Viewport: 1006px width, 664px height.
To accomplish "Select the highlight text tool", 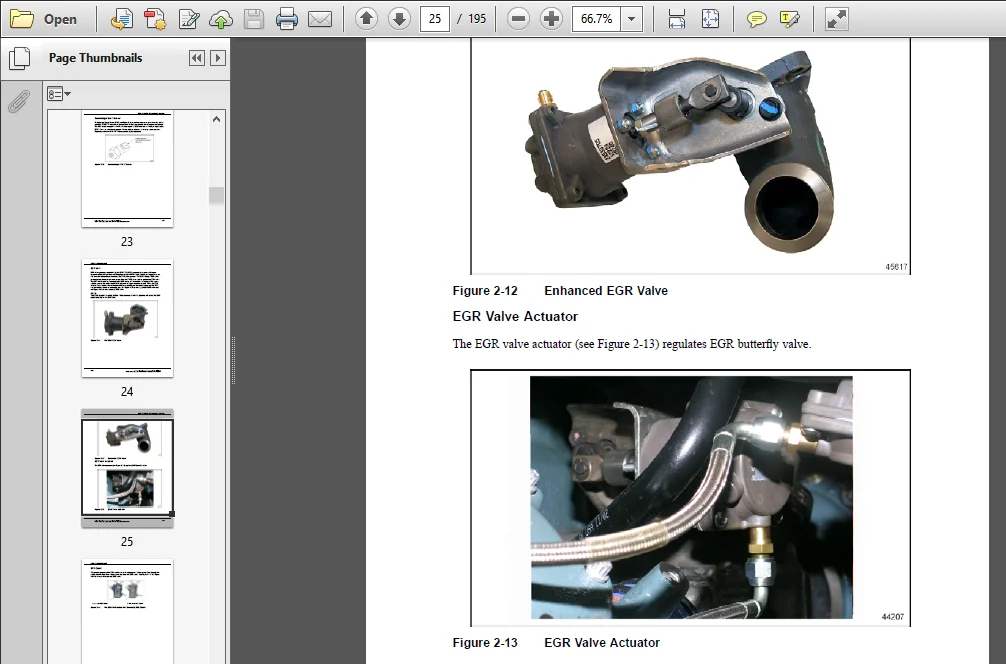I will [790, 19].
